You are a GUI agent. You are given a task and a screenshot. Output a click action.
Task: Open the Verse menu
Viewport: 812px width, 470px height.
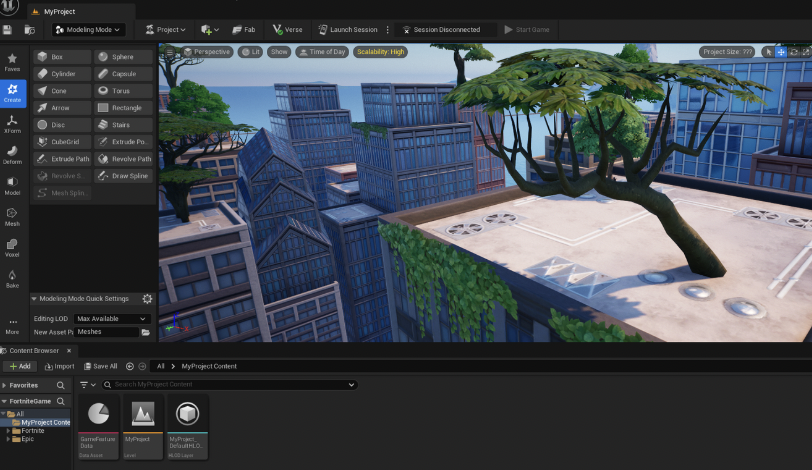click(x=287, y=30)
